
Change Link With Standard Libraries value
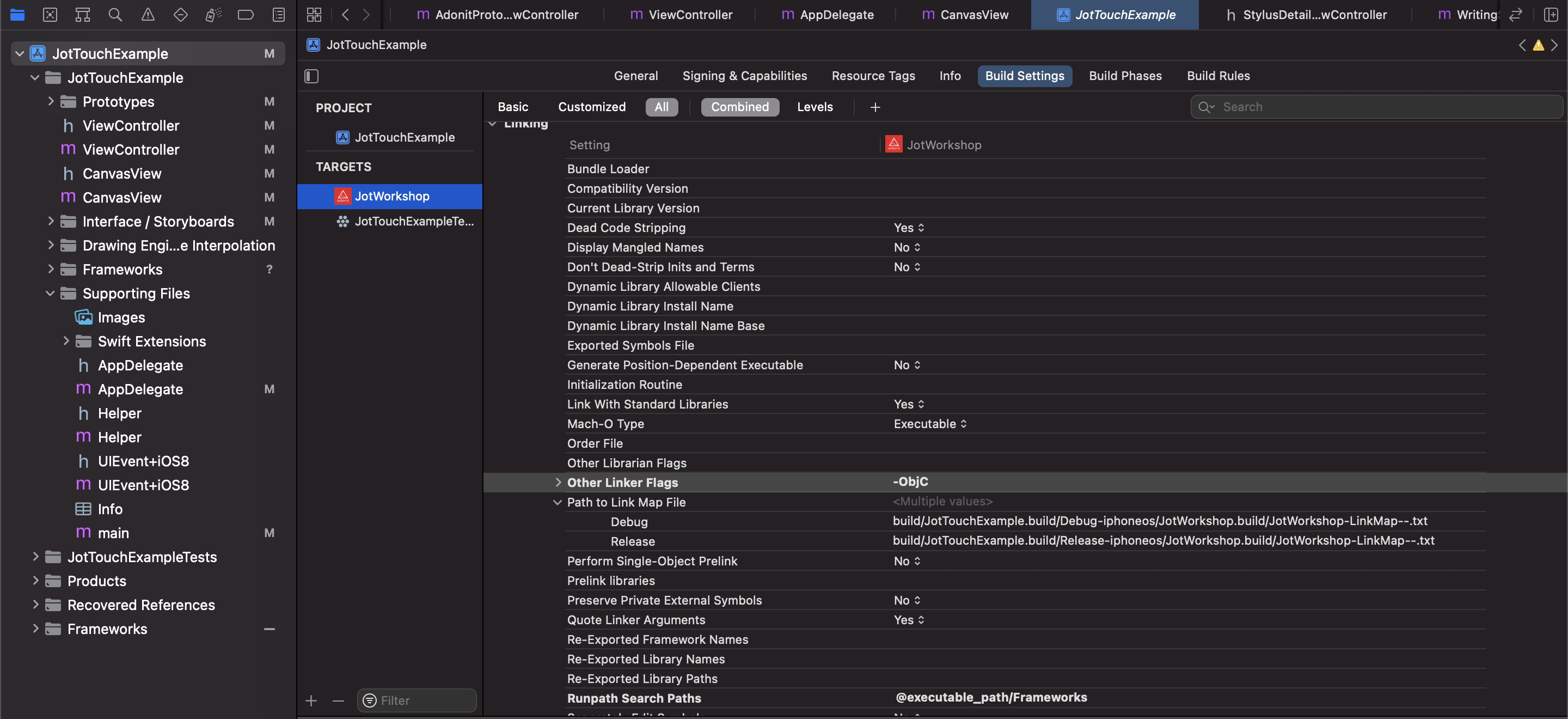(x=909, y=404)
